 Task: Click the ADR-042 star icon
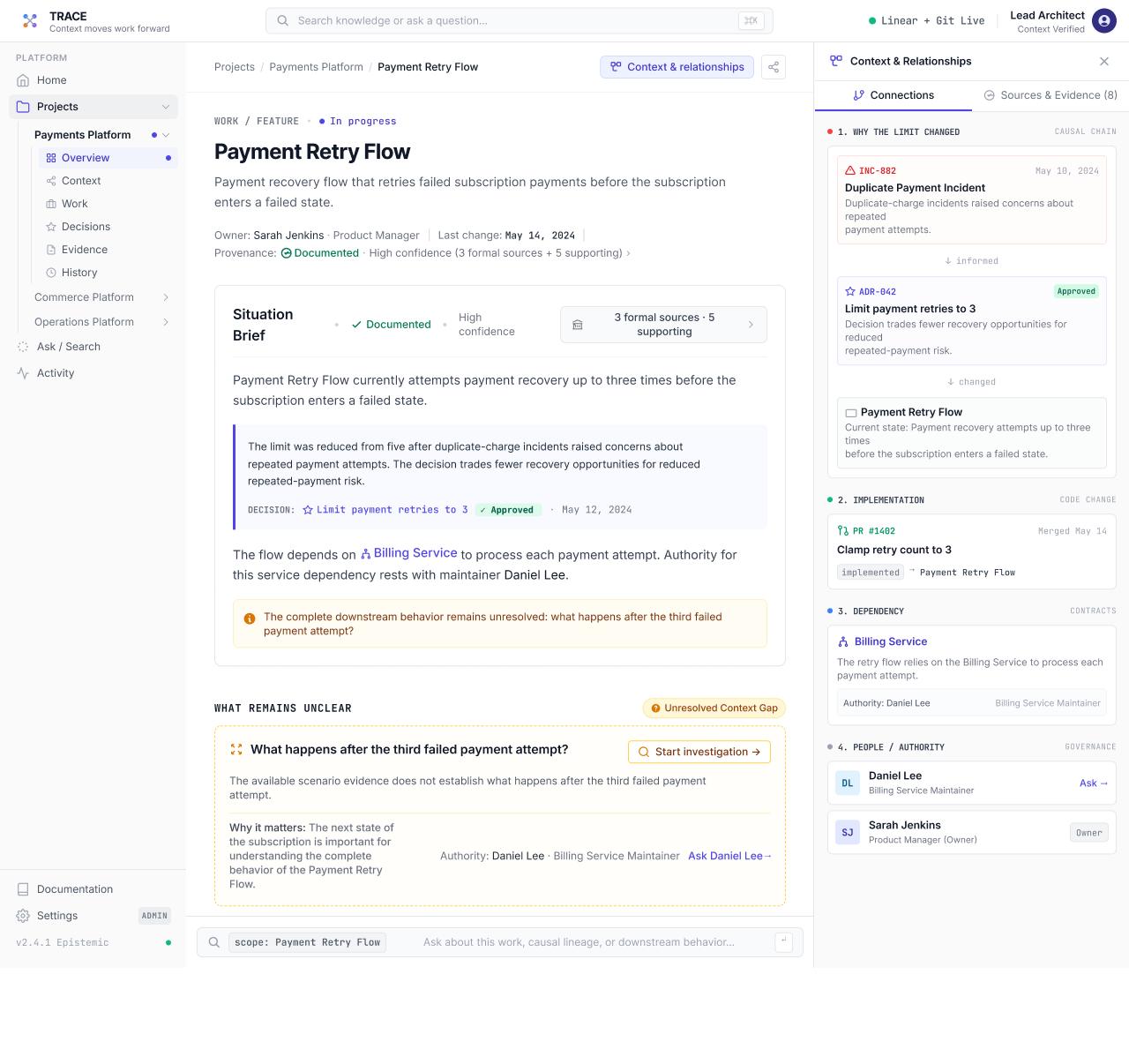pos(850,291)
